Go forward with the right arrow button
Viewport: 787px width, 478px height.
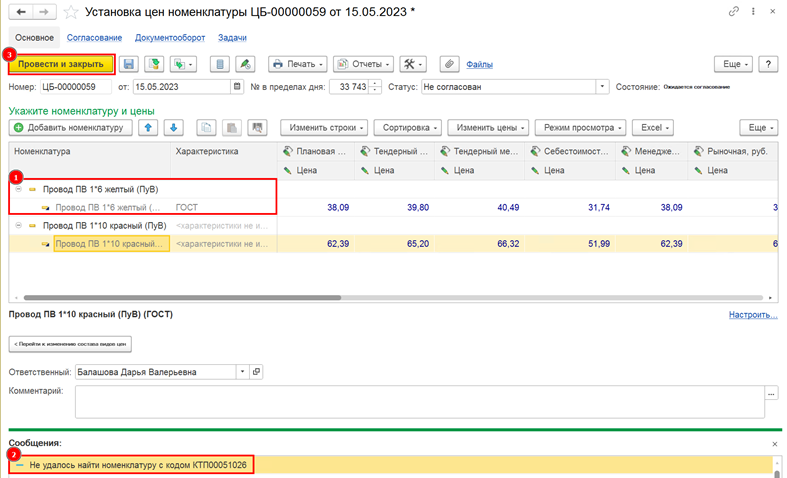point(44,12)
